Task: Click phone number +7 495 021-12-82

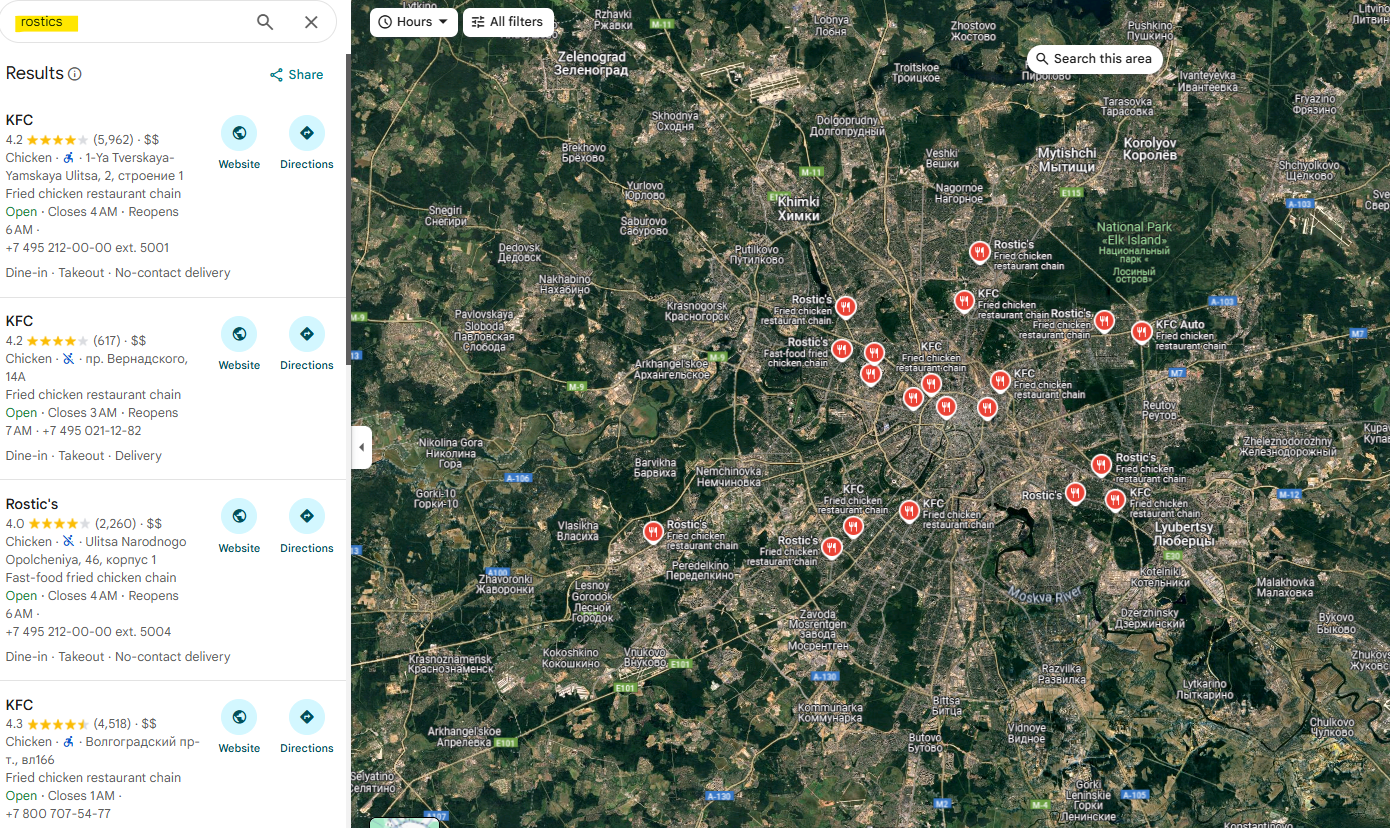Action: 91,431
